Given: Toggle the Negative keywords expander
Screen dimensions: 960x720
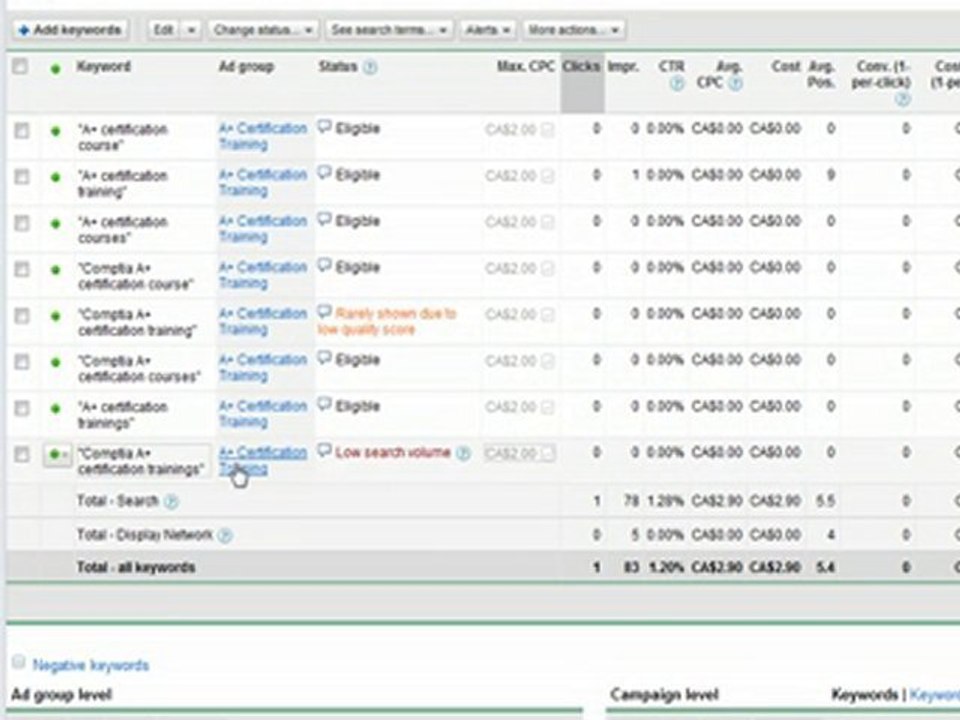Looking at the screenshot, I should click(19, 662).
